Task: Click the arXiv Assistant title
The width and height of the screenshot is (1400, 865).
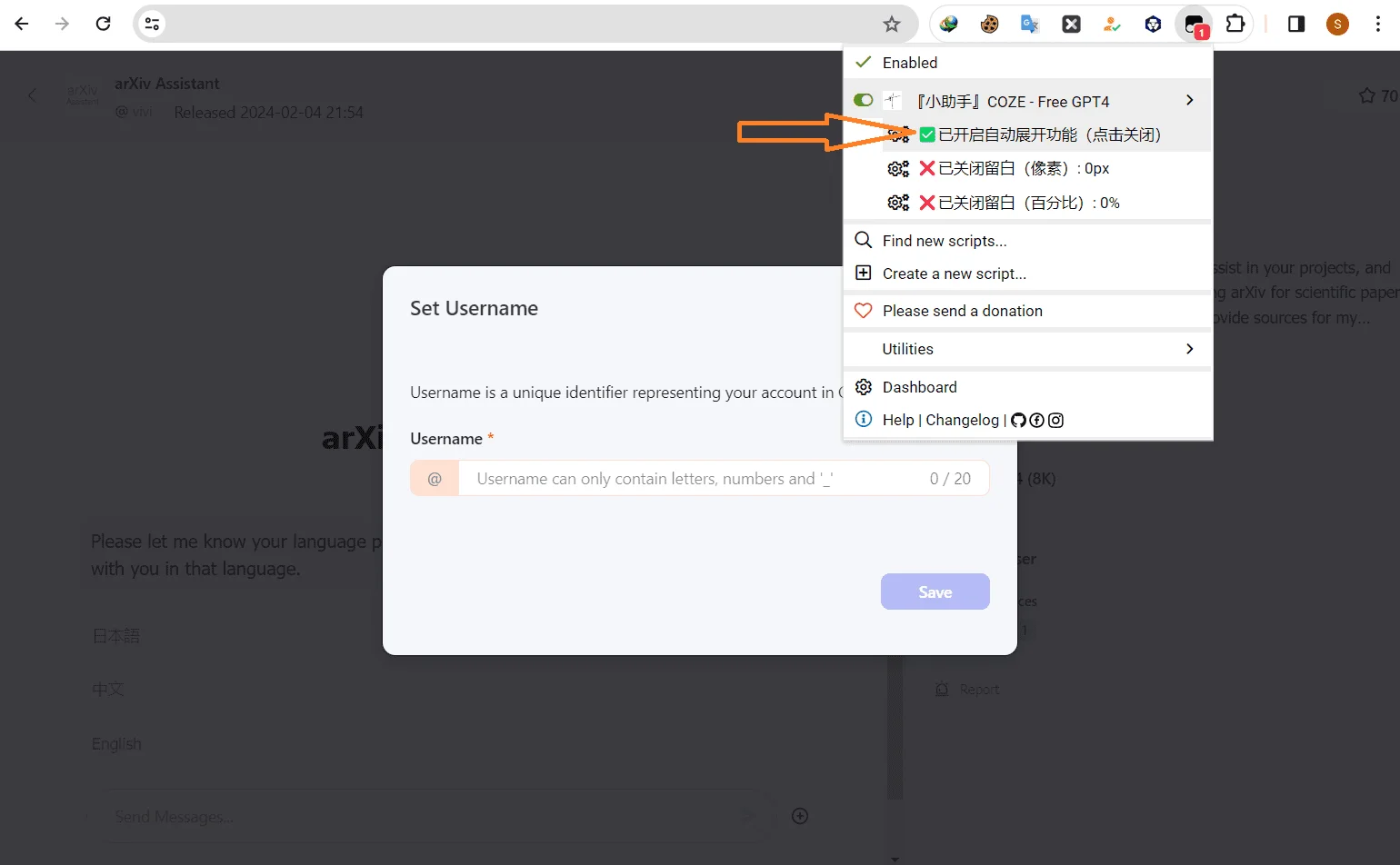Action: (x=167, y=84)
